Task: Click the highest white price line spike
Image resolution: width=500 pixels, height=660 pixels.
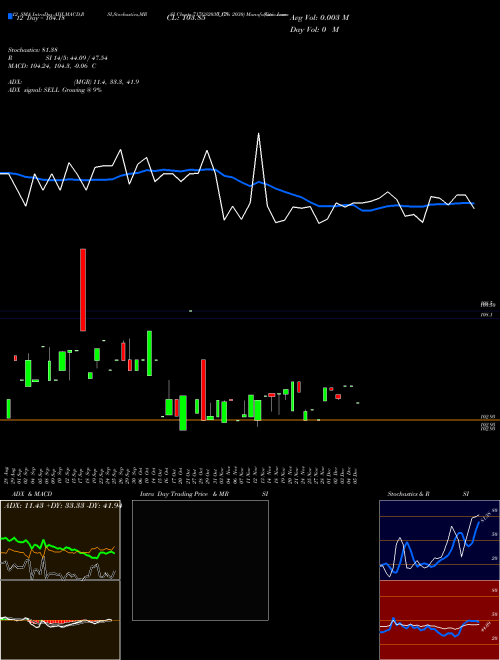Action: (x=258, y=135)
